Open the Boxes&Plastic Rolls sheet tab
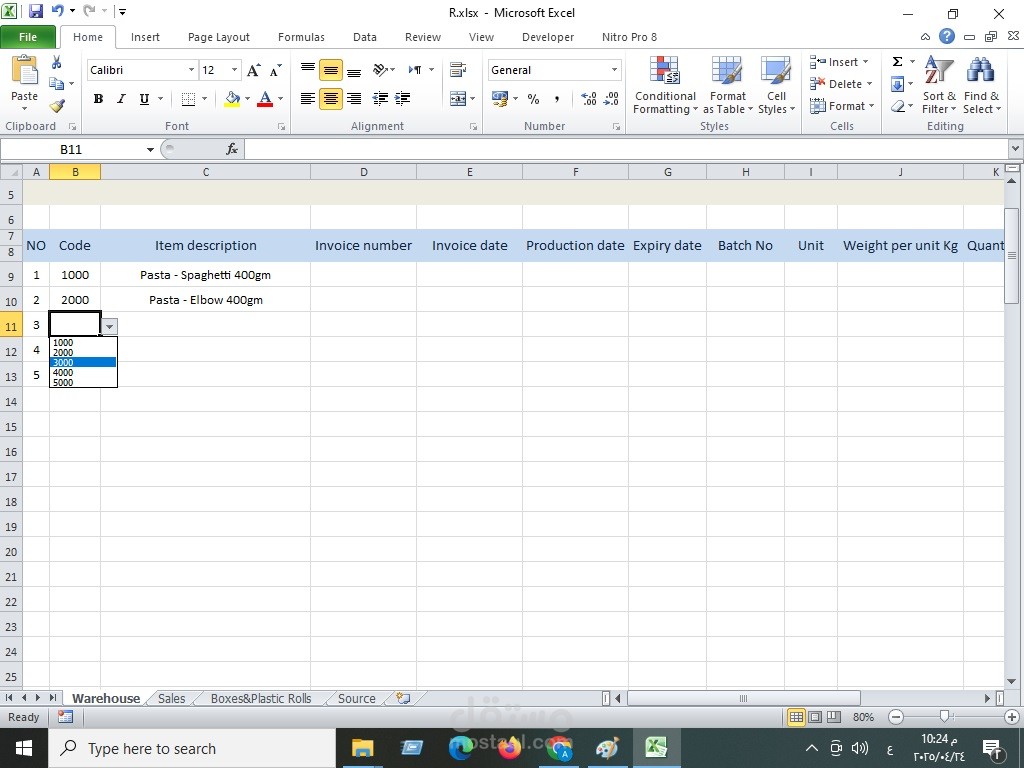This screenshot has width=1024, height=768. click(261, 699)
